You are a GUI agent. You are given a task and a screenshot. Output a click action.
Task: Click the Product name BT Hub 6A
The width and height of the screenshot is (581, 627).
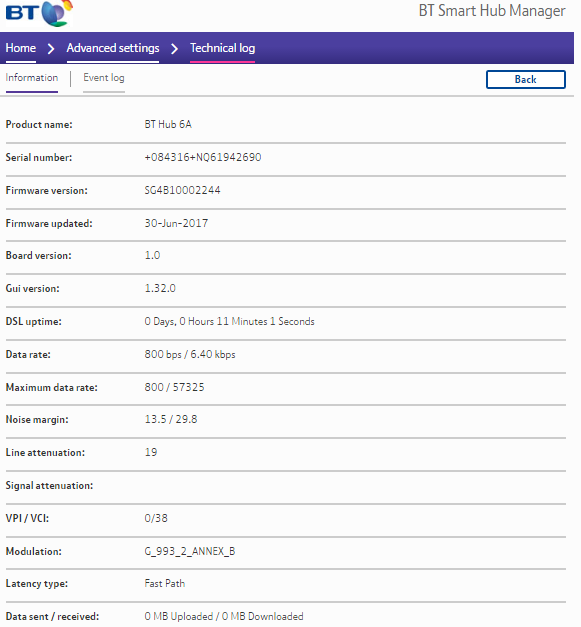click(168, 124)
